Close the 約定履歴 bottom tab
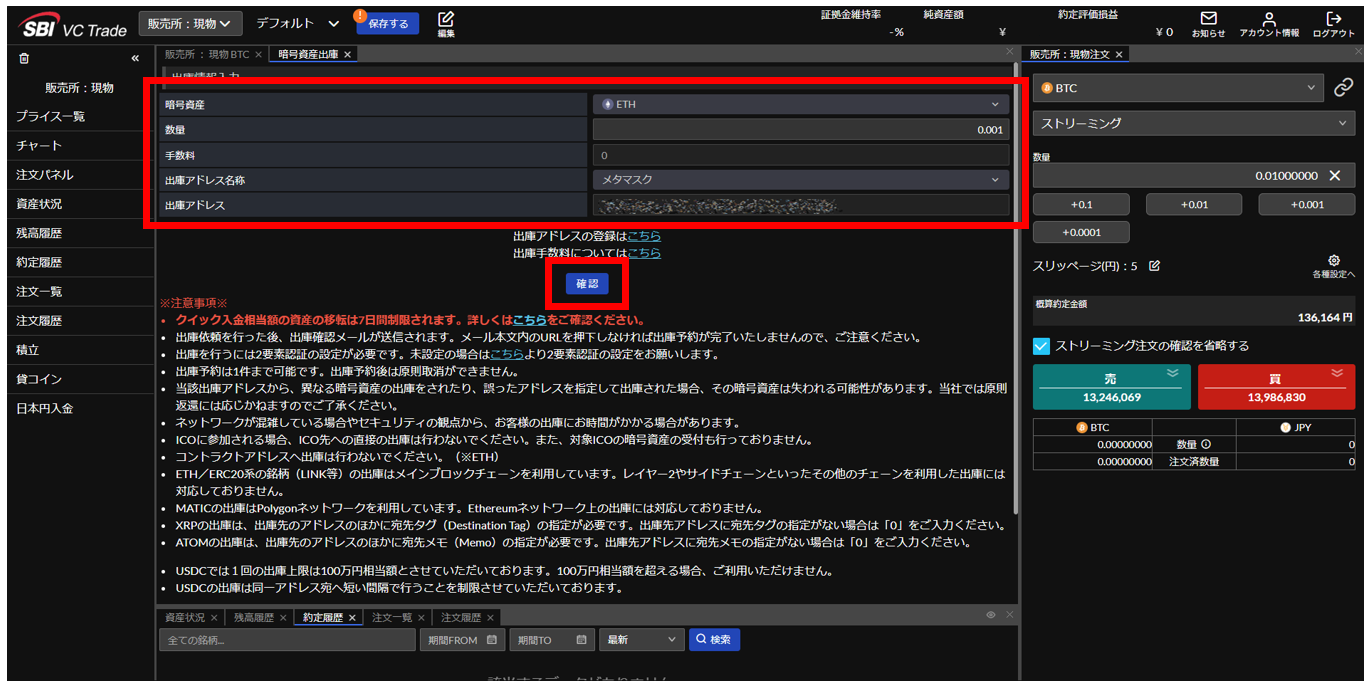Viewport: 1369px width, 686px height. point(352,618)
